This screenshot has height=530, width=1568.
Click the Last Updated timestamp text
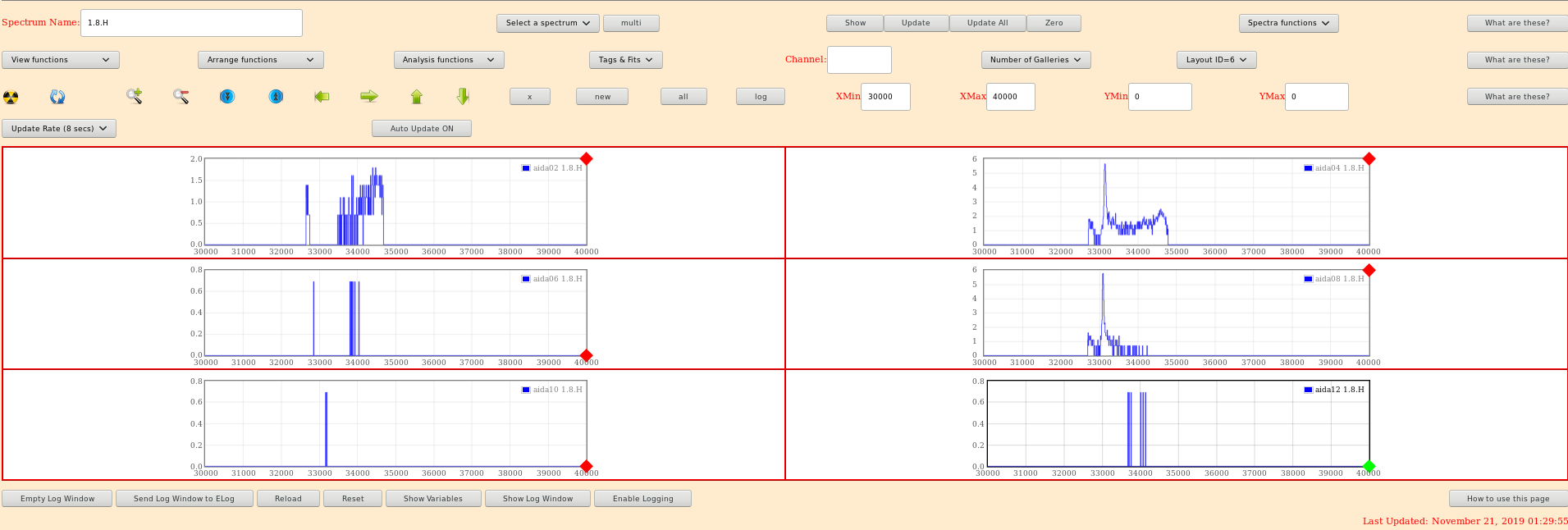coord(1465,521)
